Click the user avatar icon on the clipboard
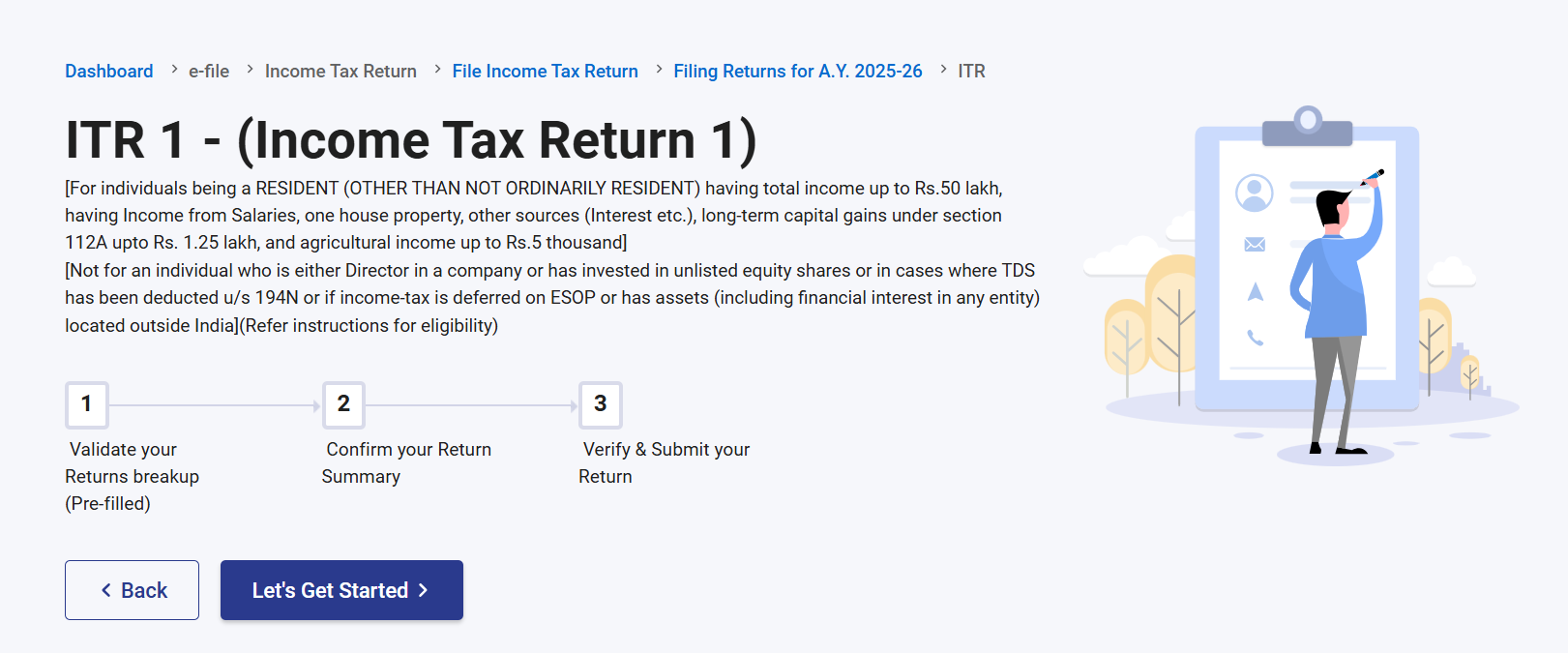1568x653 pixels. coord(1254,193)
